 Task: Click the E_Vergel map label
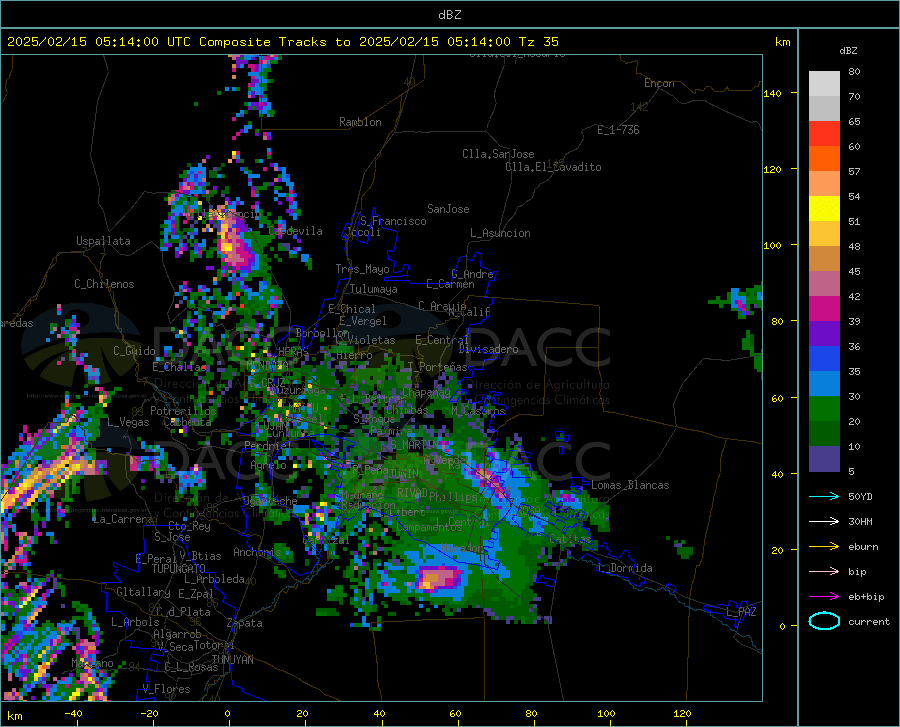pyautogui.click(x=363, y=321)
